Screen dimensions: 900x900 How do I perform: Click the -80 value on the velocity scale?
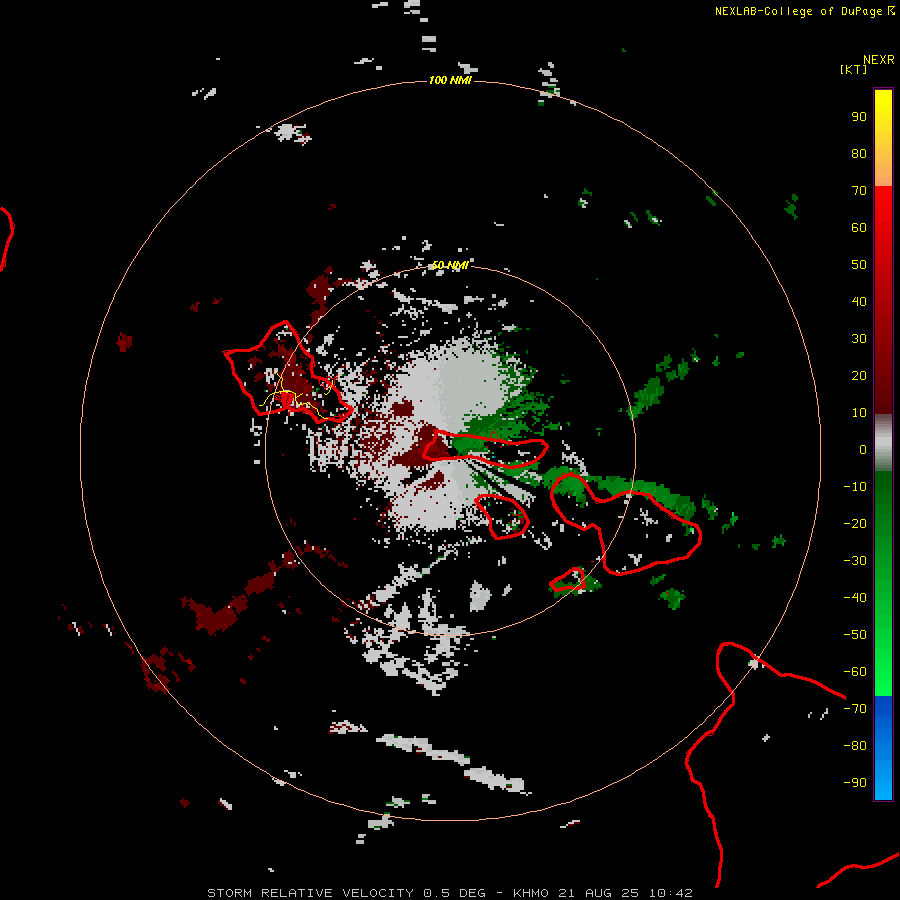tap(855, 746)
